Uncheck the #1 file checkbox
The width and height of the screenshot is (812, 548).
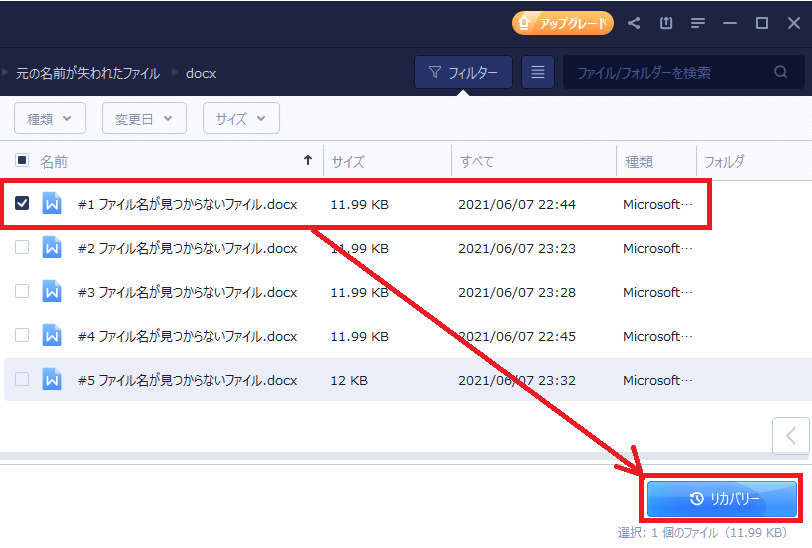[x=22, y=203]
